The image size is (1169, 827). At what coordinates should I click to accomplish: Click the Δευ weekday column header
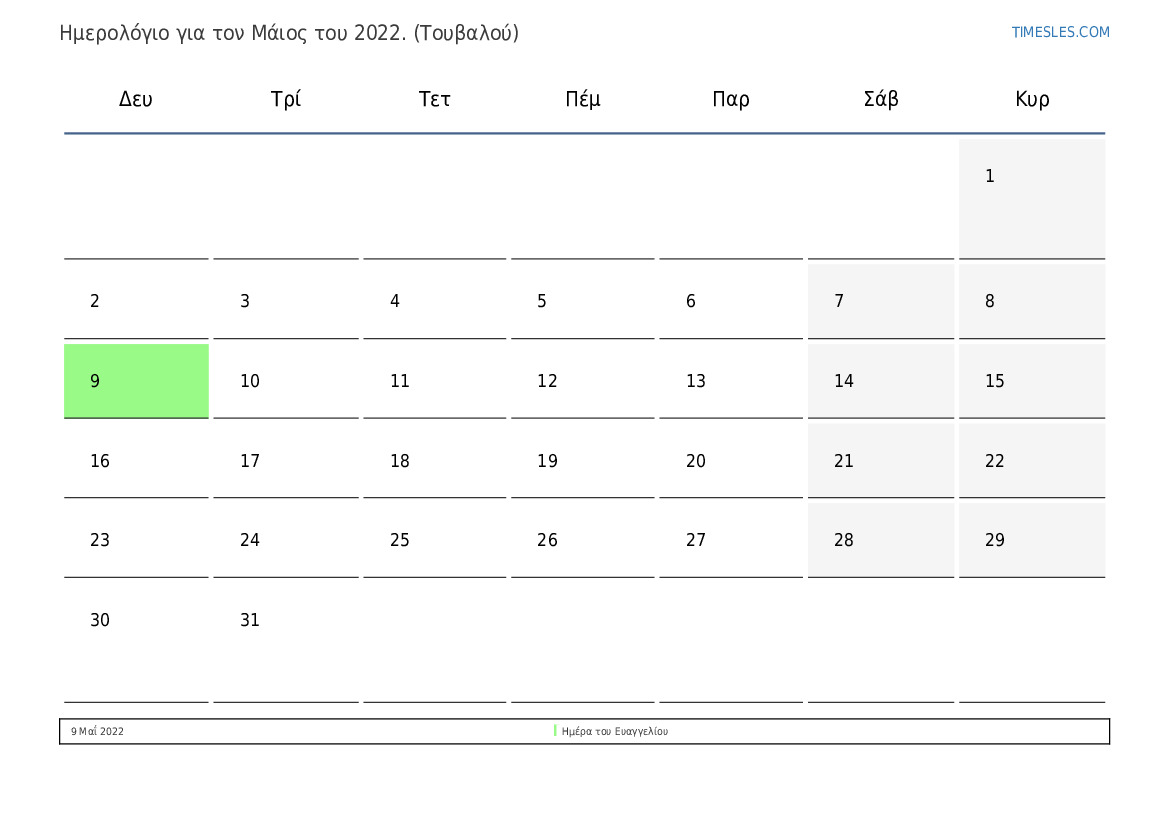(136, 99)
